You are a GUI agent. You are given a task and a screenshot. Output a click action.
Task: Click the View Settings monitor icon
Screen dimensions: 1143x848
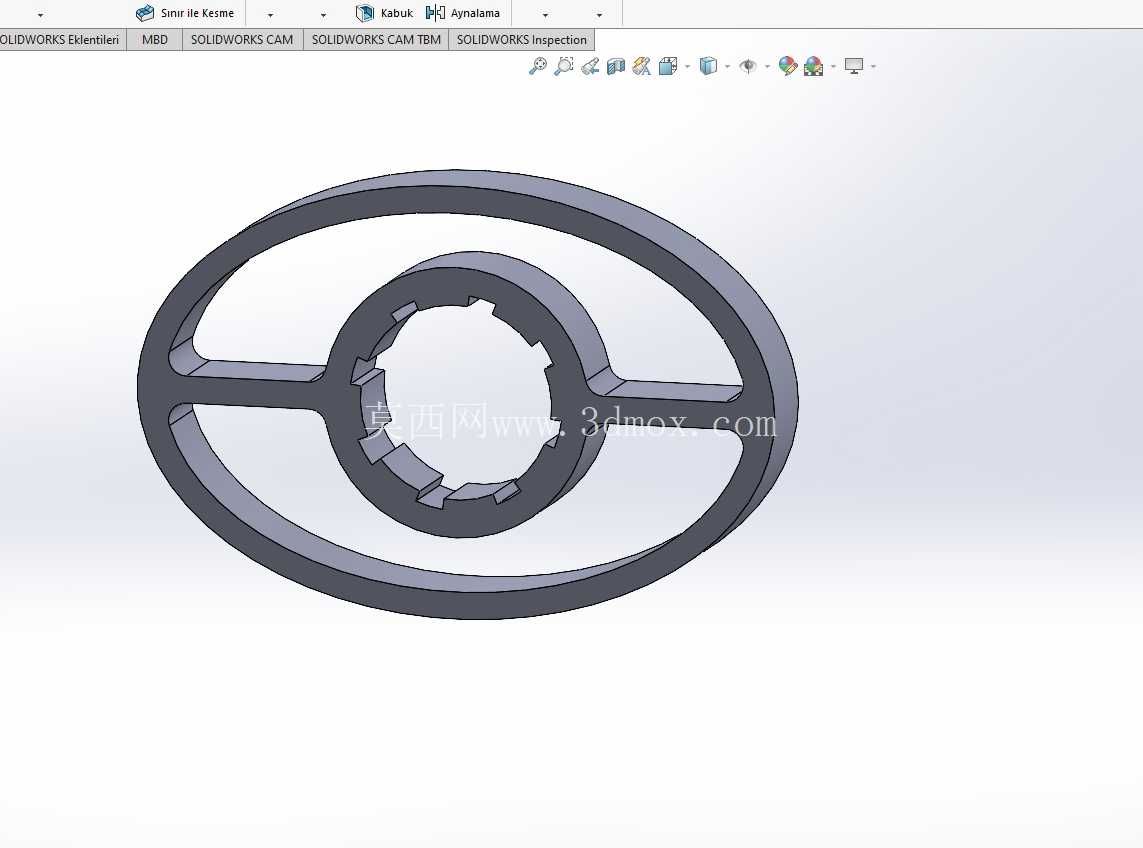pos(854,66)
